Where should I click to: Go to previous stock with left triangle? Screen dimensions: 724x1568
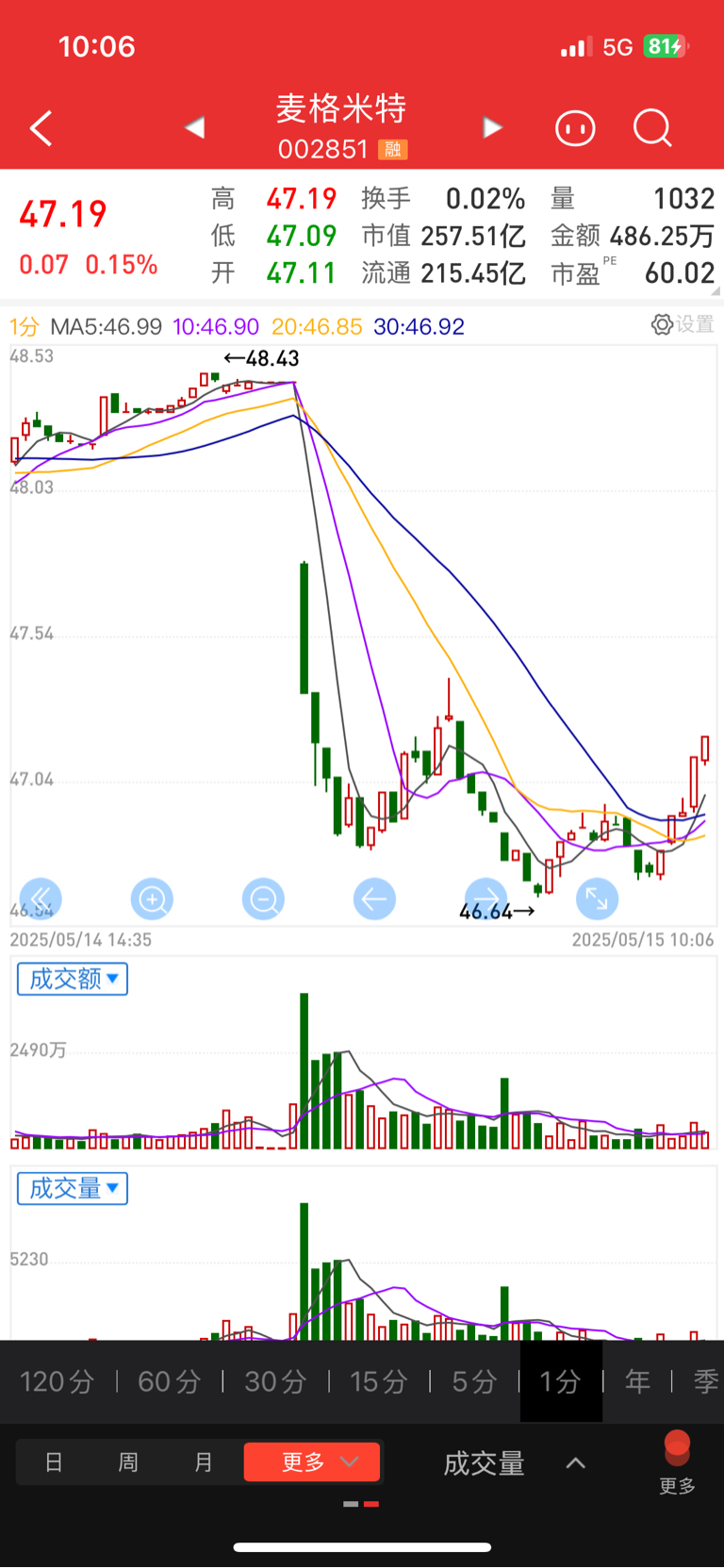point(195,127)
